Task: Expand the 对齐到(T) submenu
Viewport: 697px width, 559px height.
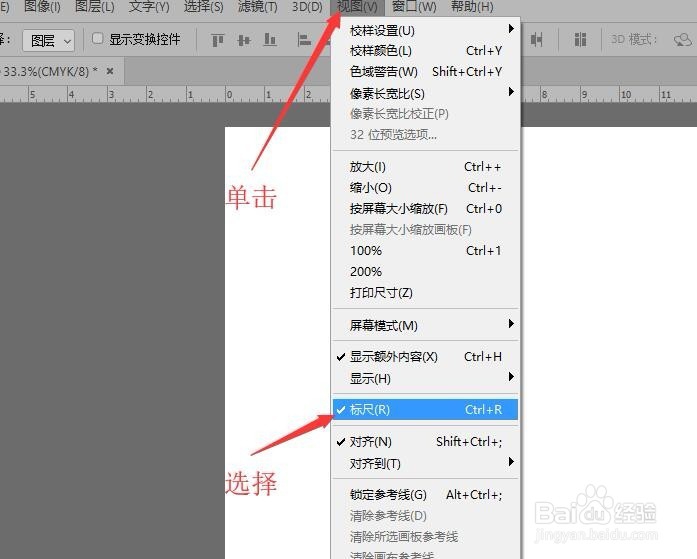Action: click(x=425, y=463)
